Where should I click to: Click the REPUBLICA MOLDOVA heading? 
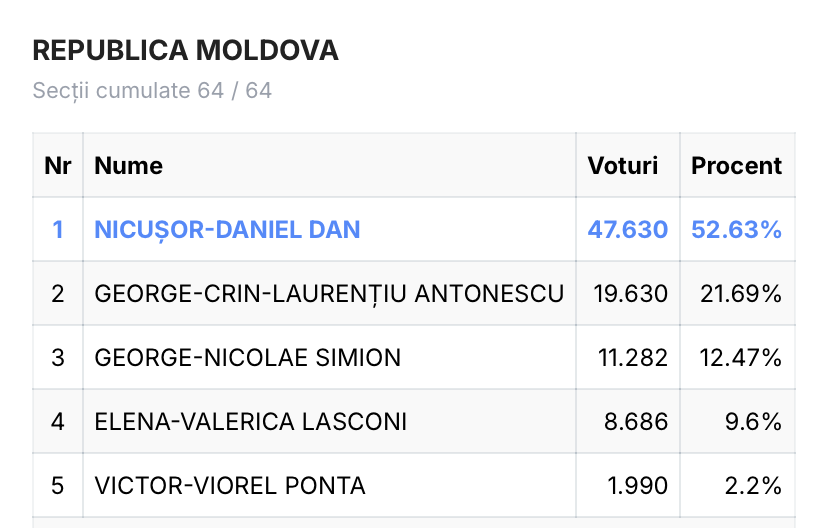(186, 50)
